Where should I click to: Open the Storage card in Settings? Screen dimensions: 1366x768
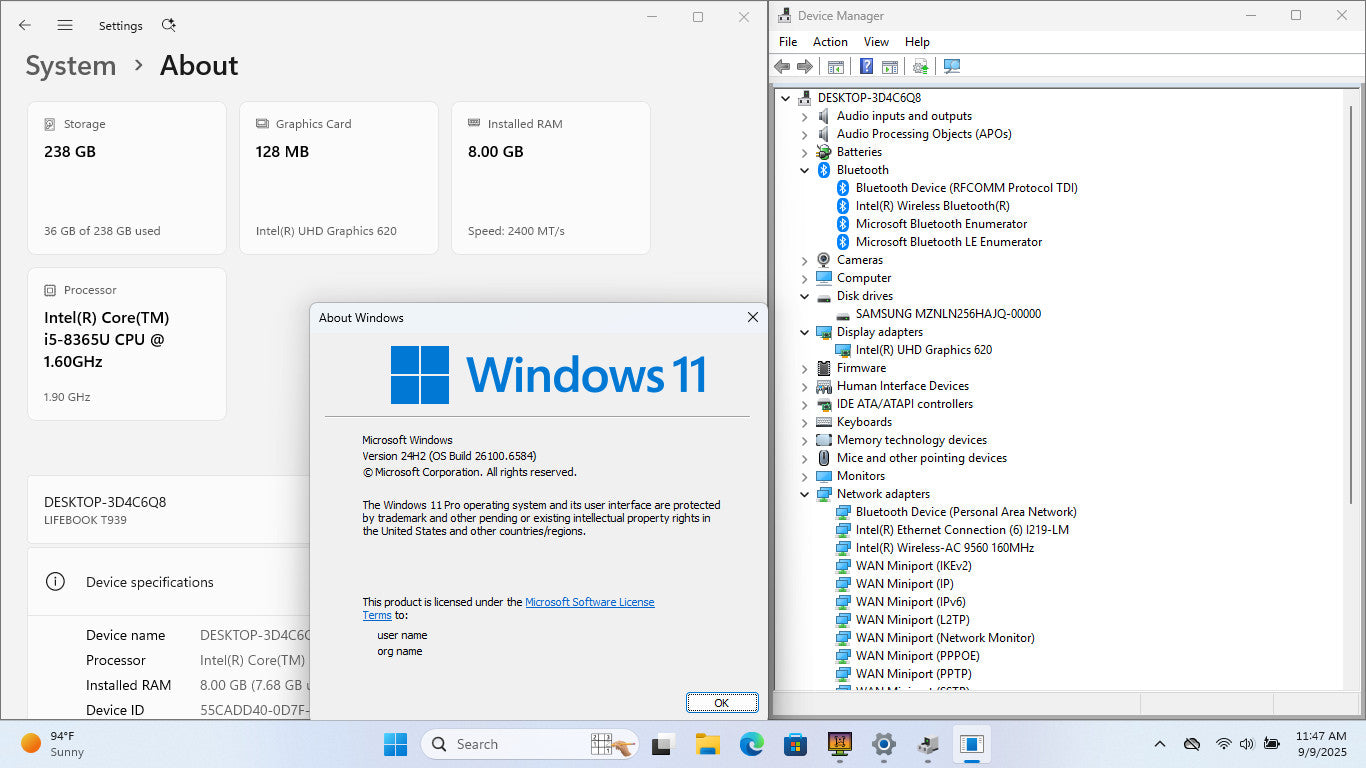coord(127,178)
